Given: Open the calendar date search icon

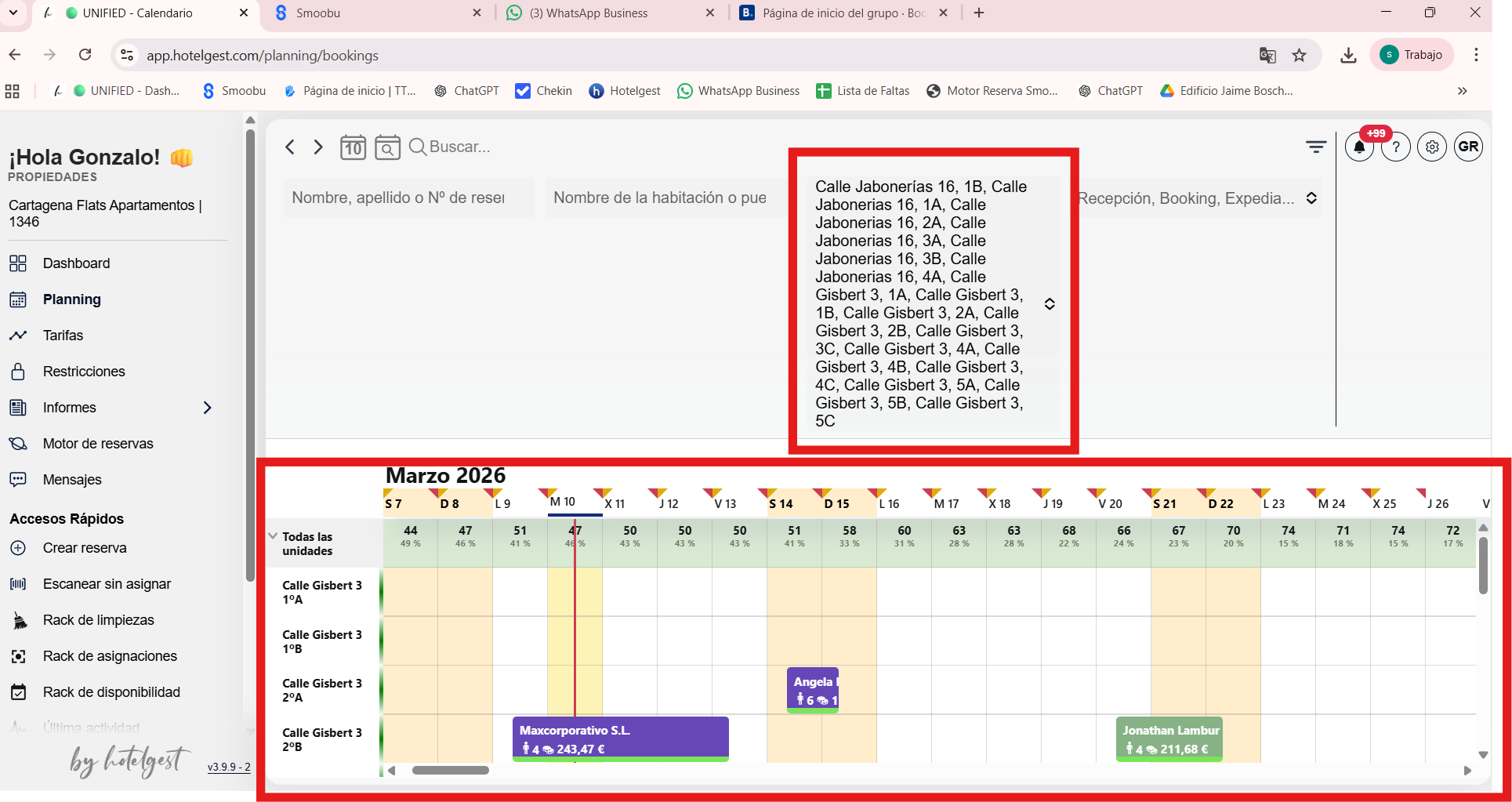Looking at the screenshot, I should pos(387,147).
